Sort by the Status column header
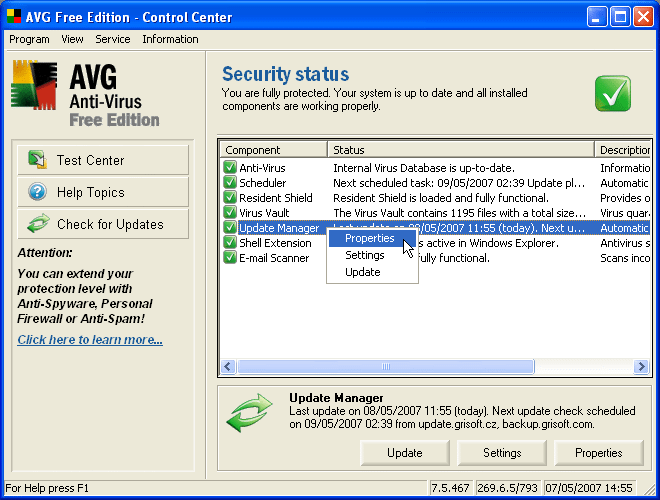Screen dimensions: 660x500 (x=461, y=150)
